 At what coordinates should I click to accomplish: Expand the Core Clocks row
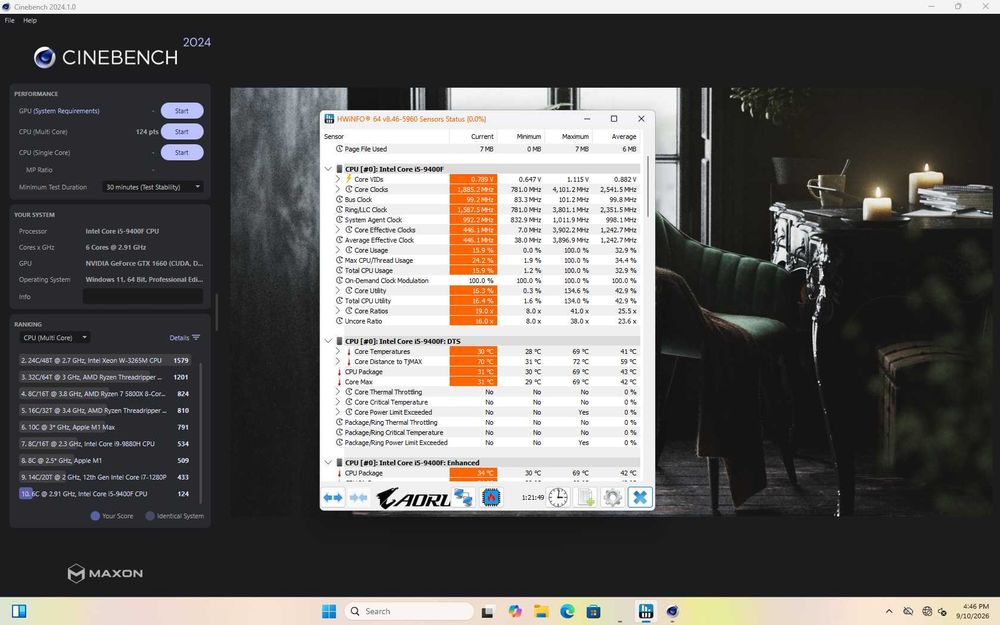click(x=338, y=189)
